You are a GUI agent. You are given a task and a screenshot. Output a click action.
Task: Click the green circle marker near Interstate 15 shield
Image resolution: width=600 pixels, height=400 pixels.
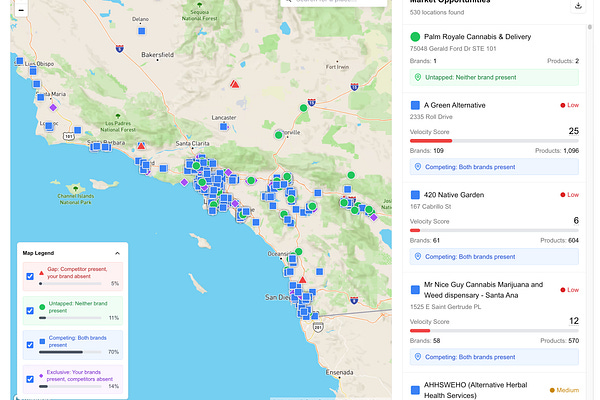pos(303,108)
